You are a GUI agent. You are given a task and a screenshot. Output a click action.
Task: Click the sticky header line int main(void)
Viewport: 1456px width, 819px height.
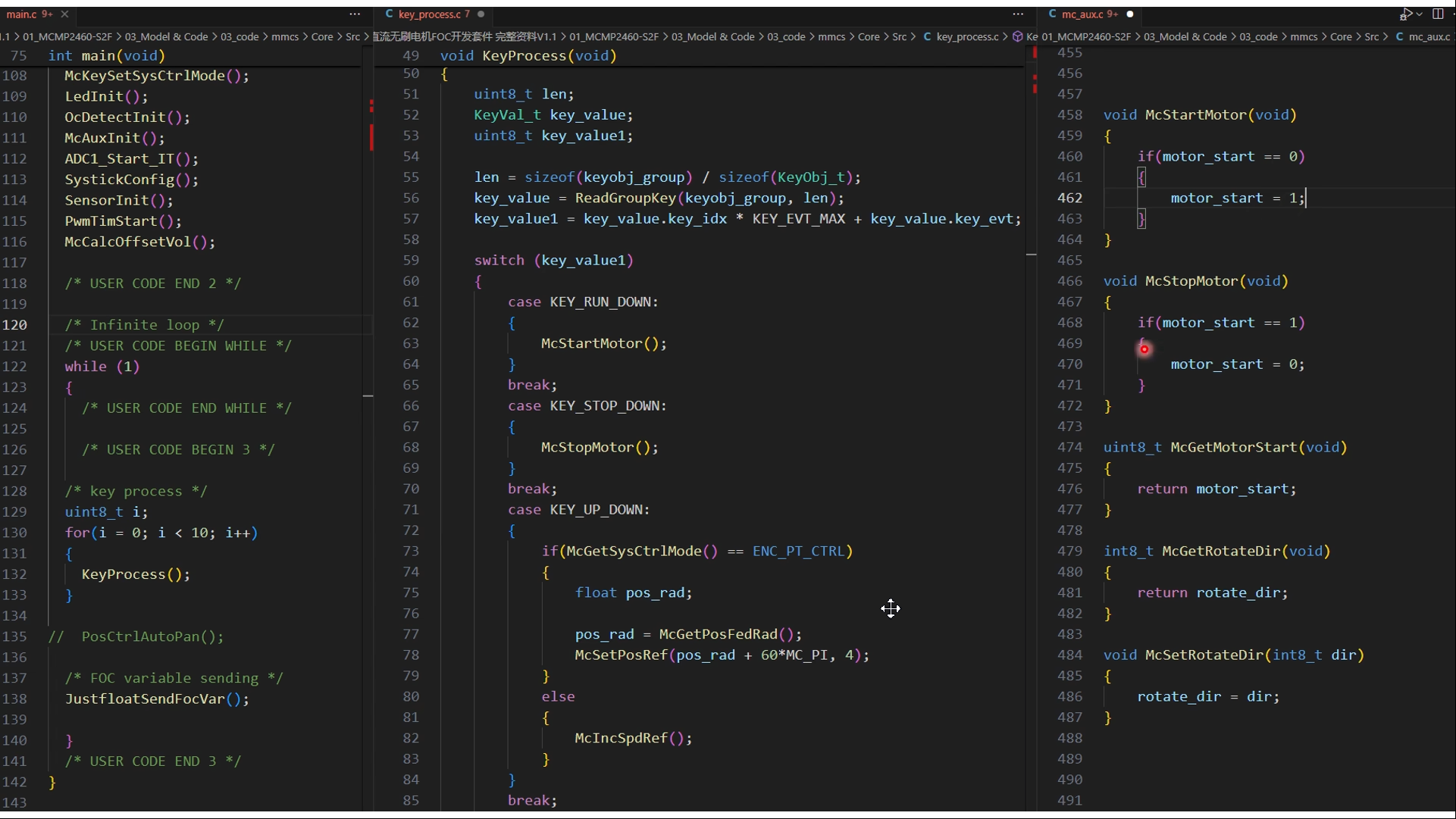pyautogui.click(x=106, y=55)
